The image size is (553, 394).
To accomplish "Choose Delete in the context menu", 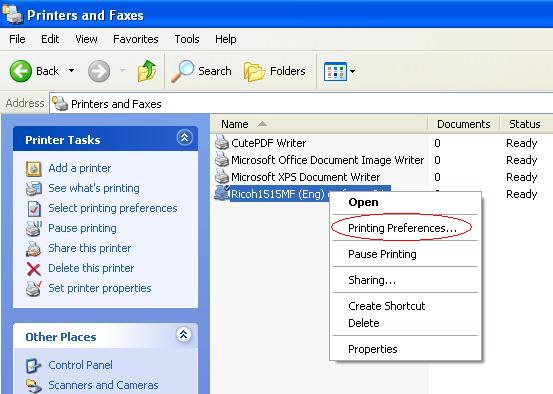I will point(406,323).
